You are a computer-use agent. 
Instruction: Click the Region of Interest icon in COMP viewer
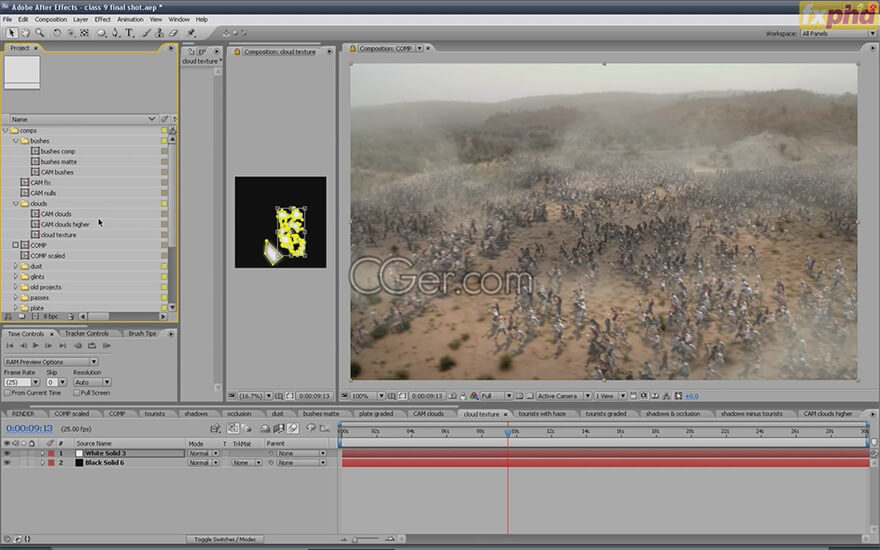coord(519,396)
